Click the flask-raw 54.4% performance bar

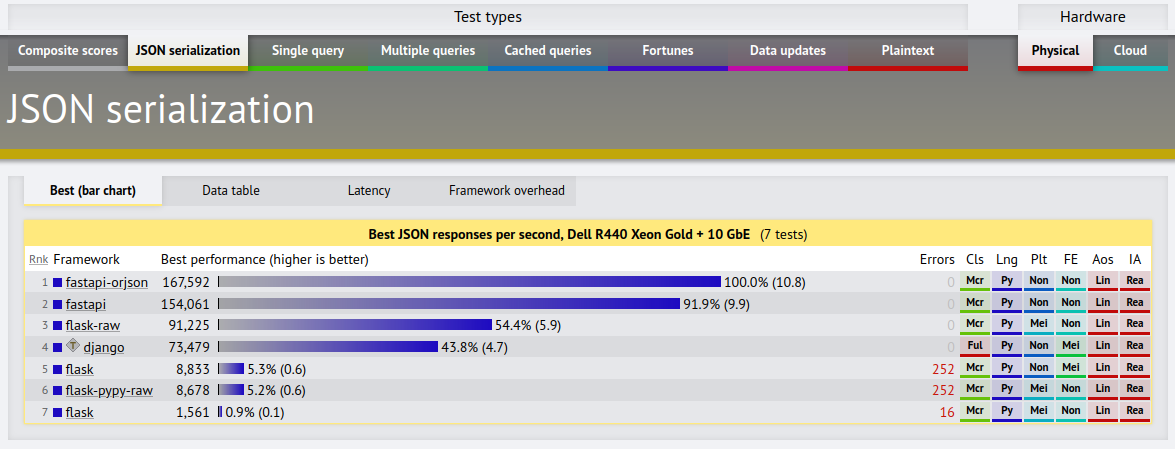click(355, 326)
